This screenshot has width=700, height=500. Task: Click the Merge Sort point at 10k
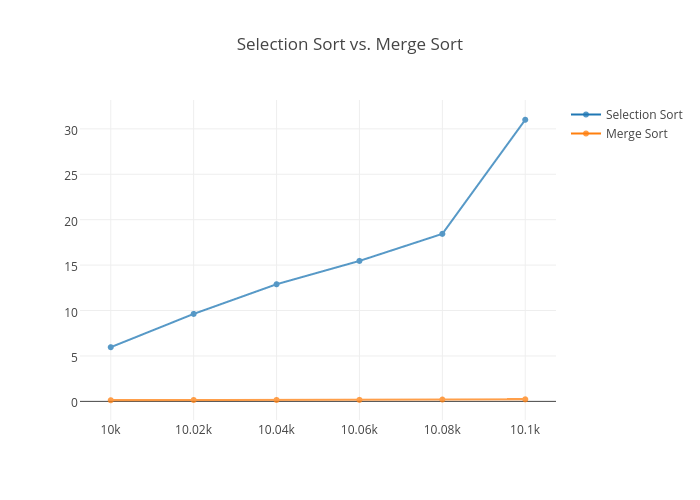[111, 400]
